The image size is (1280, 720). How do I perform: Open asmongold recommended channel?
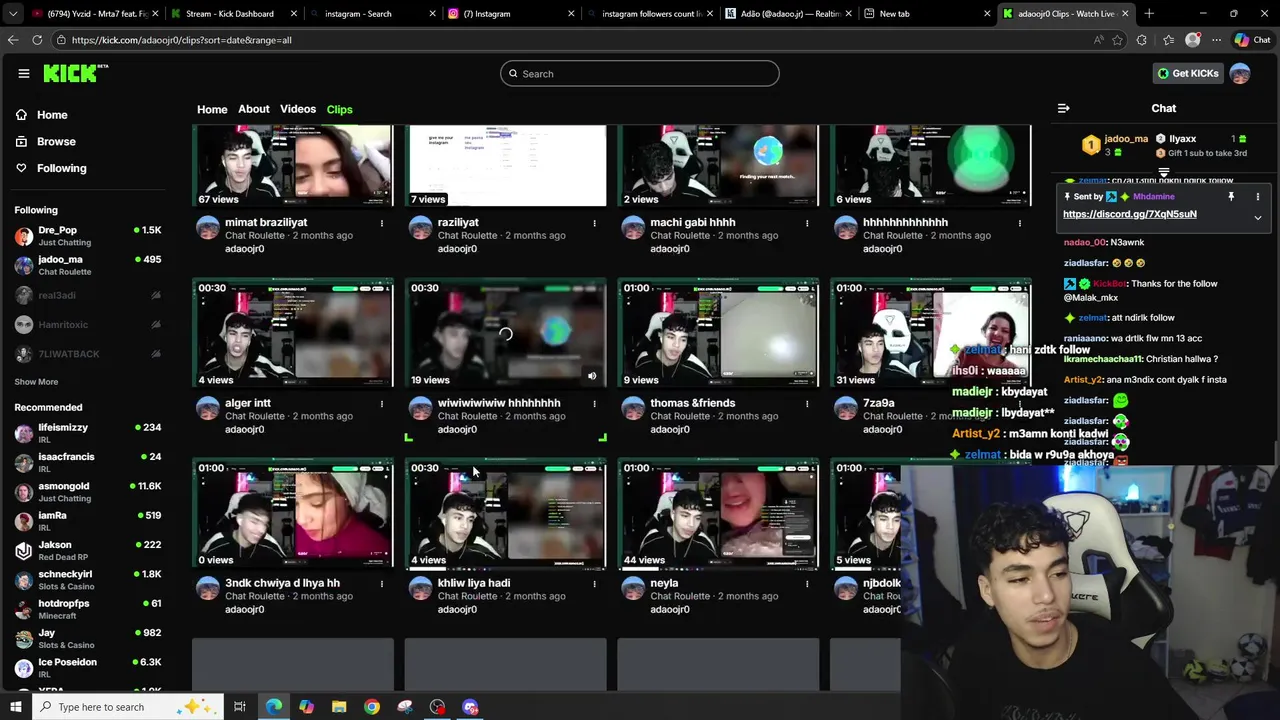pyautogui.click(x=88, y=492)
